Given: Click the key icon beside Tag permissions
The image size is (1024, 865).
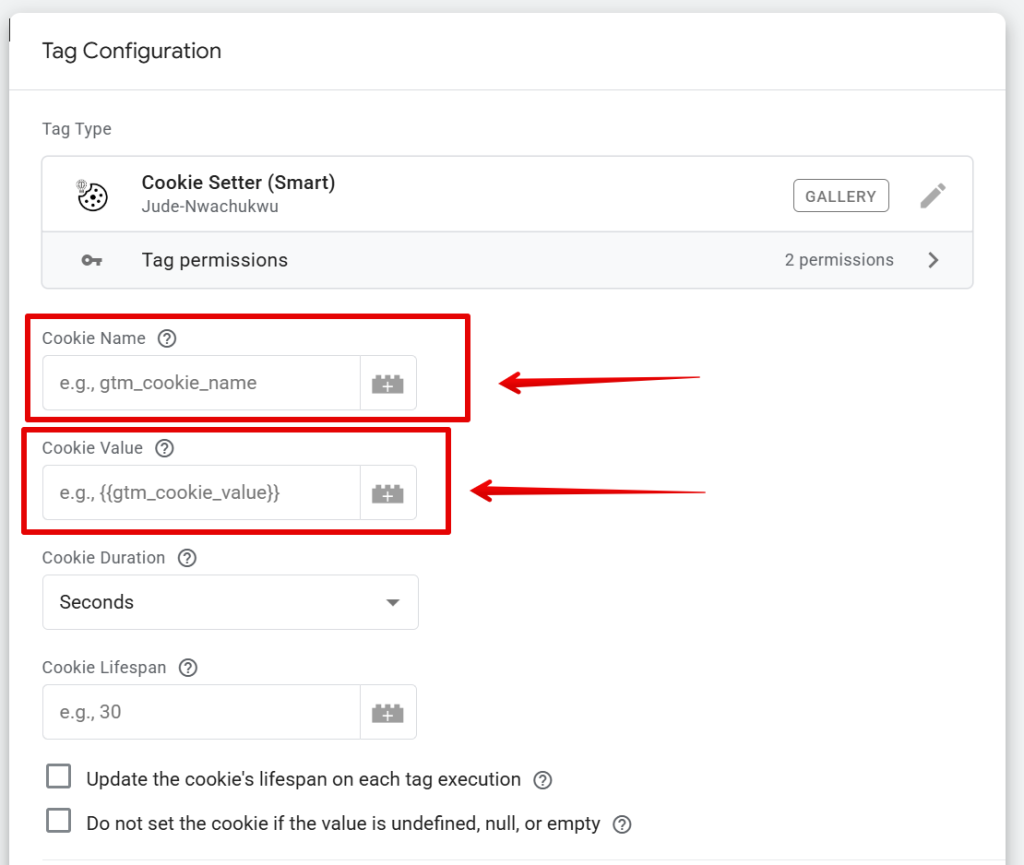Looking at the screenshot, I should point(91,260).
